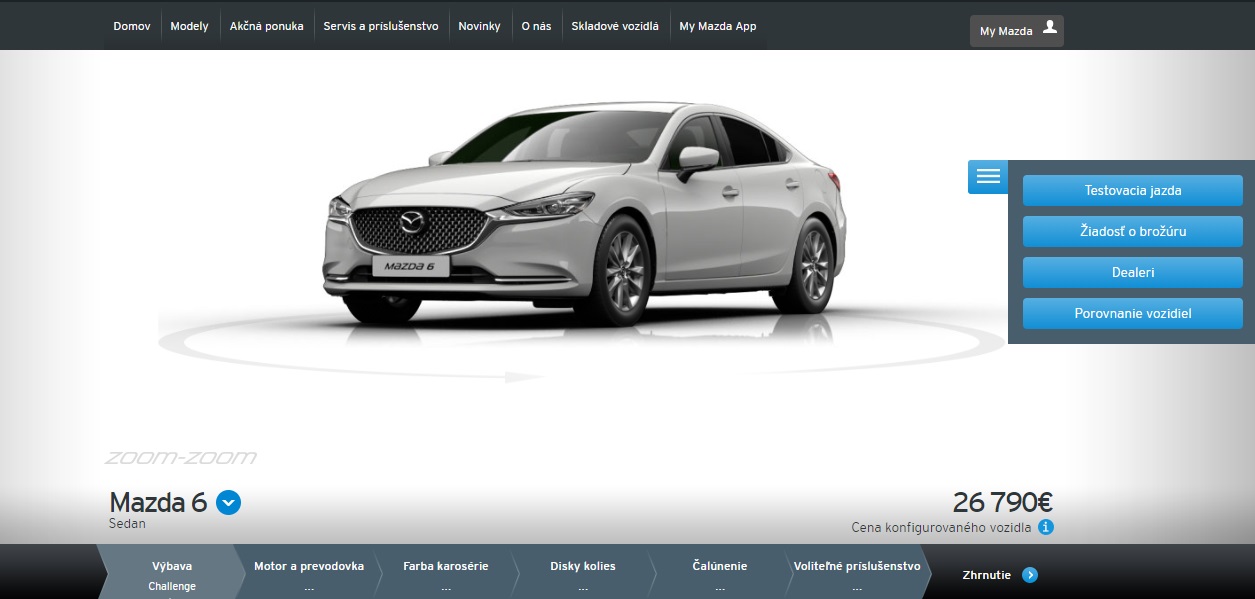
Task: Open the Novinky menu item
Action: [479, 27]
